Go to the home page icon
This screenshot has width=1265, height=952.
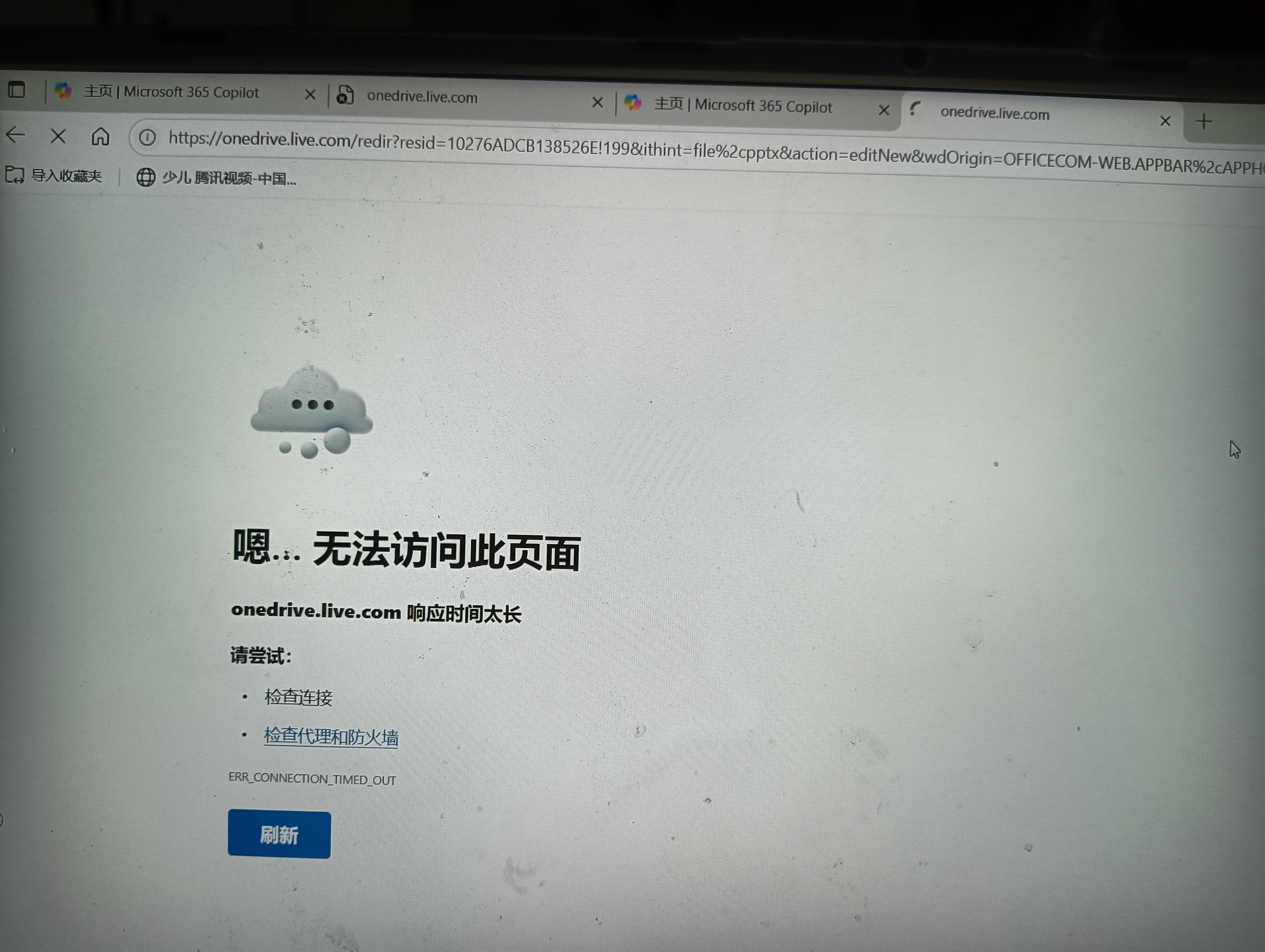point(101,137)
